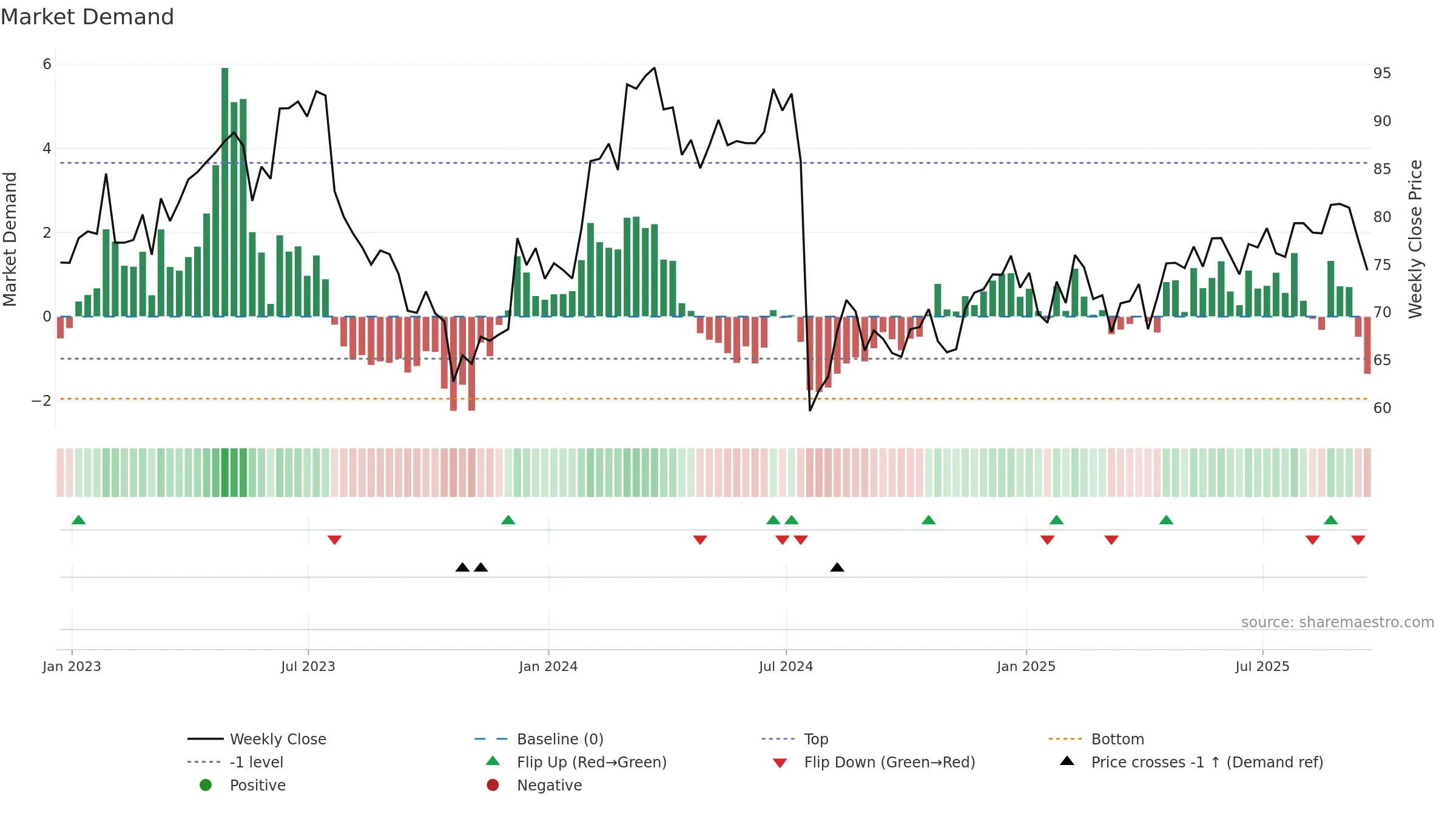Click the Weekly Close Price axis title

(x=1415, y=239)
